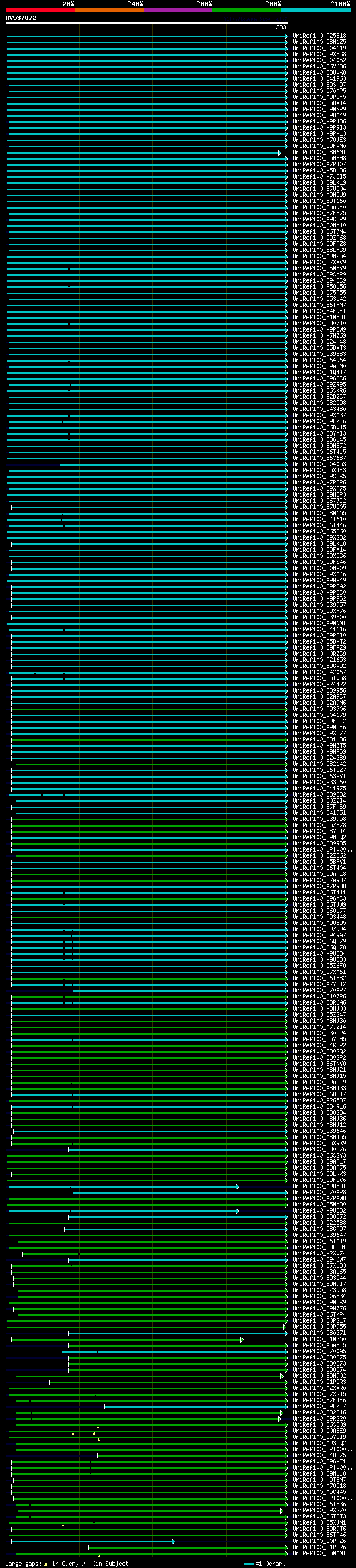The image size is (356, 1568).
Task: Click the white AV537072 query sequence bar
Action: (146, 22)
